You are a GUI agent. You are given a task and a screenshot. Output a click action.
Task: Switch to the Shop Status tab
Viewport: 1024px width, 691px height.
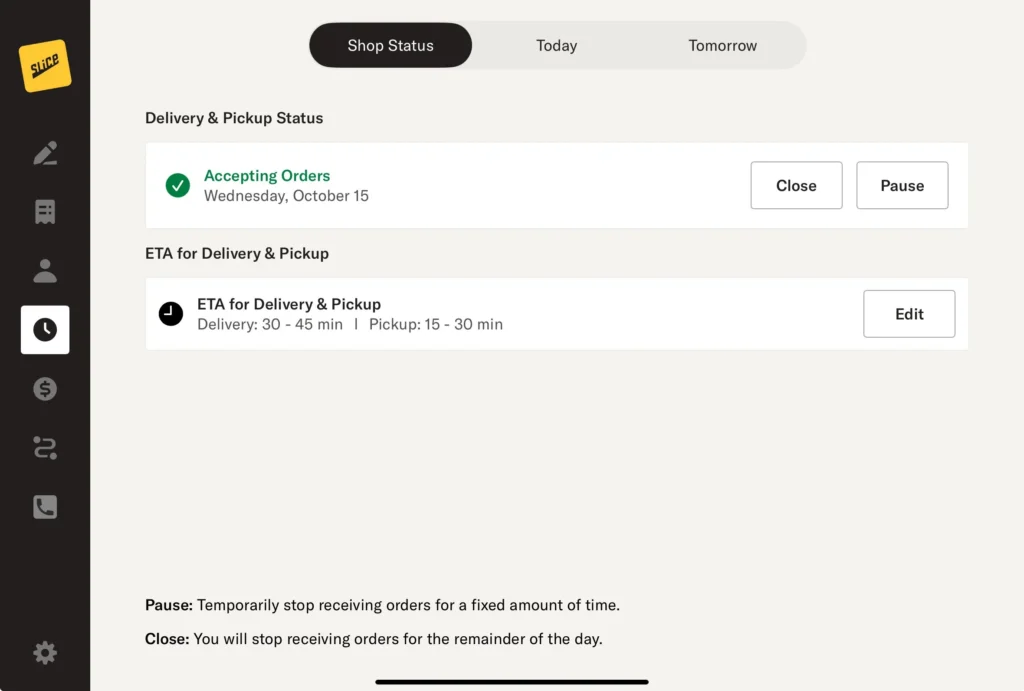(x=390, y=46)
